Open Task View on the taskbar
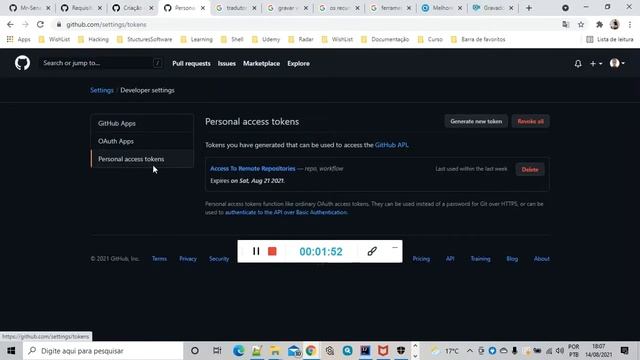Image resolution: width=640 pixels, height=360 pixels. click(217, 351)
